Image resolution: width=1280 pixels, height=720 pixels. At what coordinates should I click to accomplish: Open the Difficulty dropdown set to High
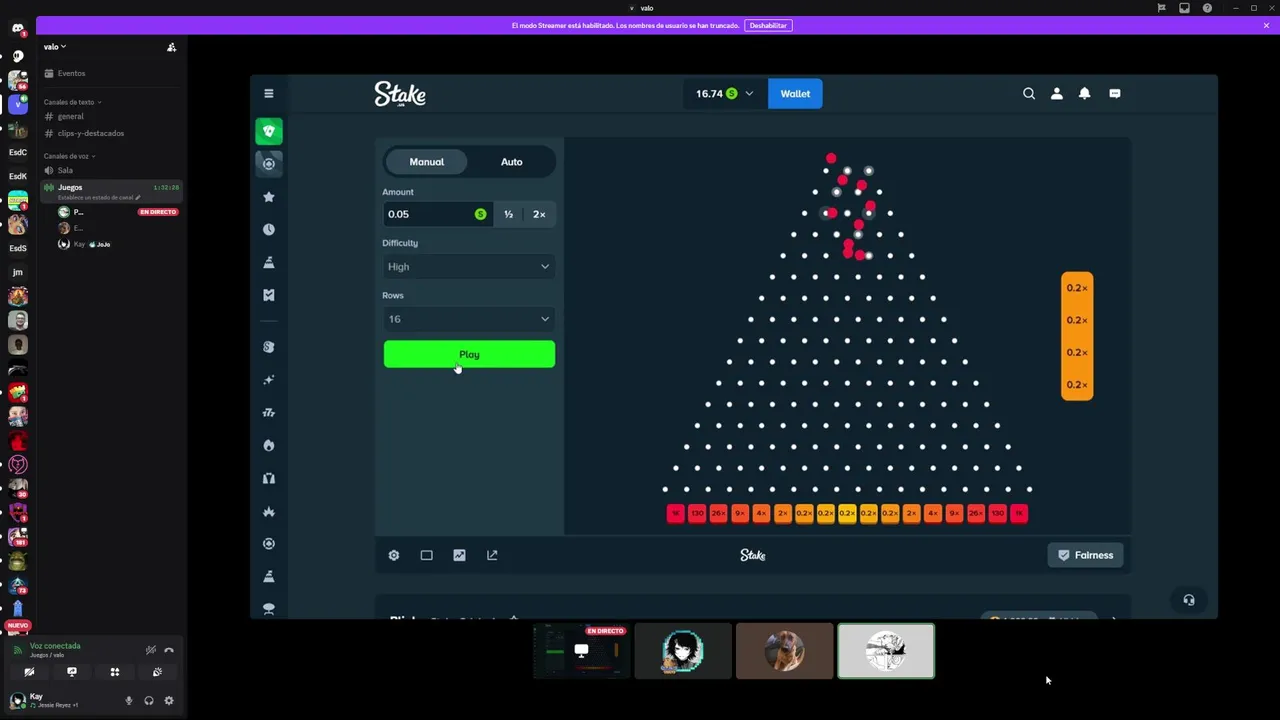(x=469, y=267)
